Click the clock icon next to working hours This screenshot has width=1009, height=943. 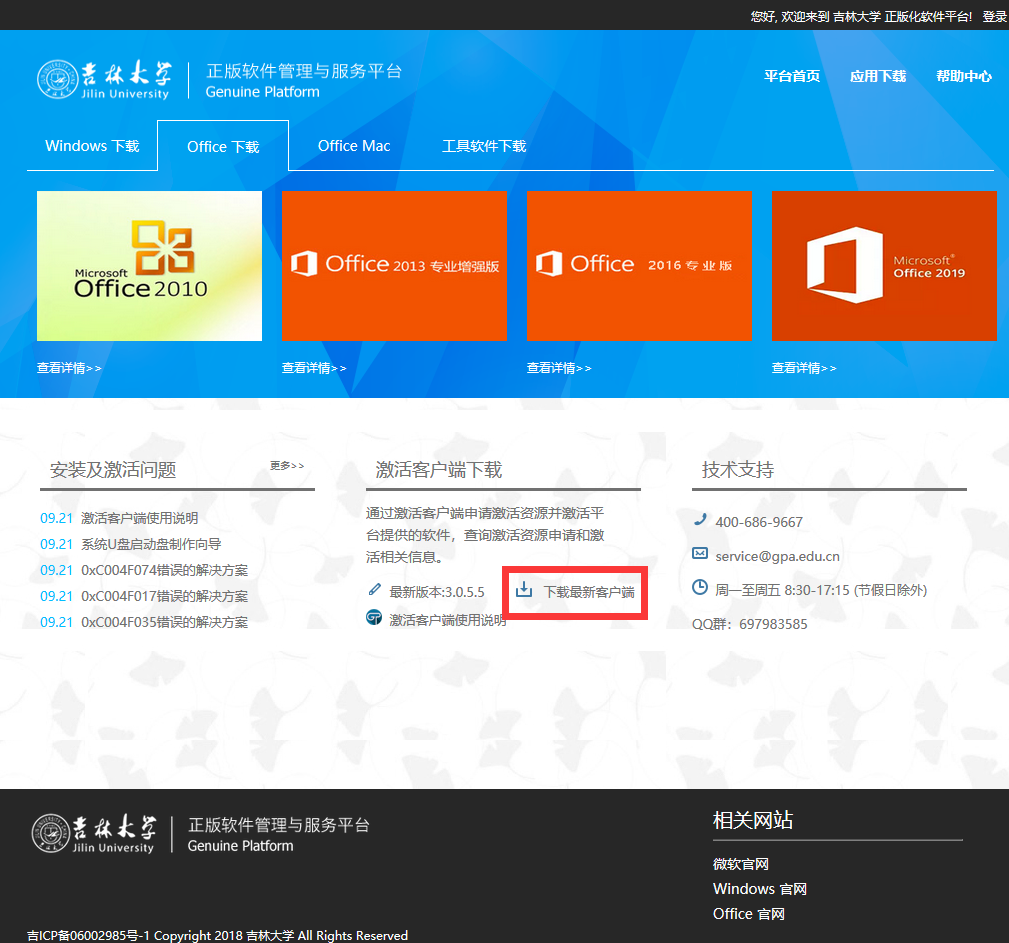(700, 588)
